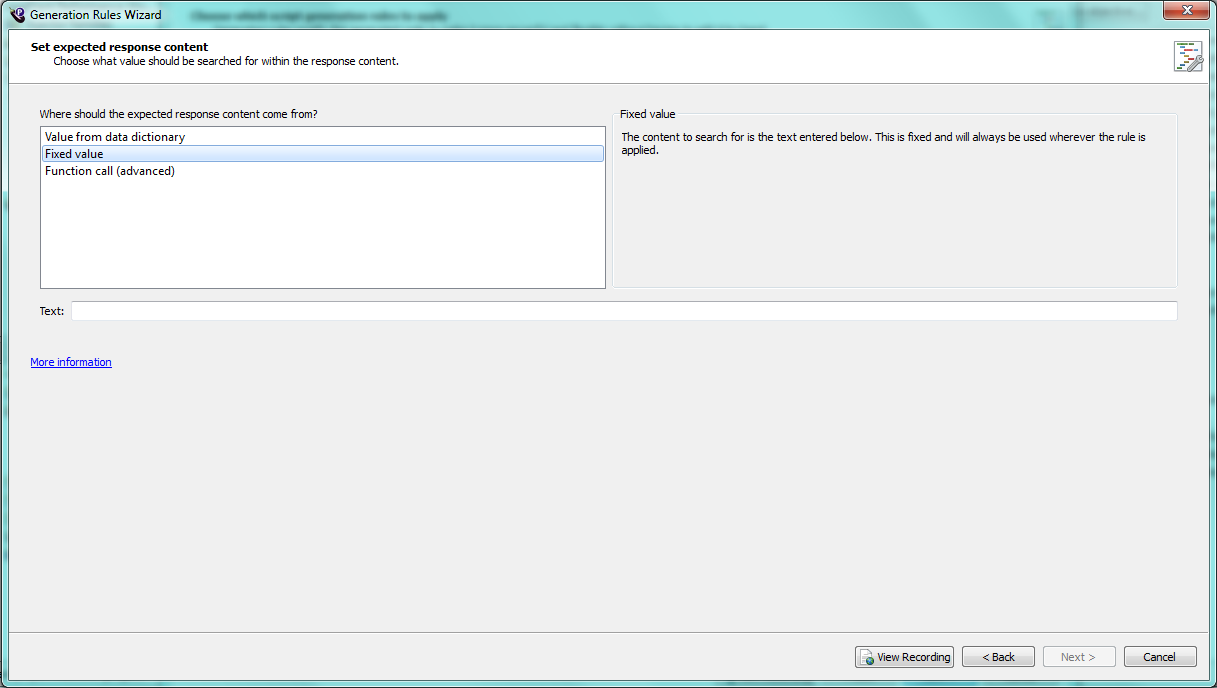Click the wizard script icon in header
Screen dimensions: 1217x688
(x=1188, y=56)
